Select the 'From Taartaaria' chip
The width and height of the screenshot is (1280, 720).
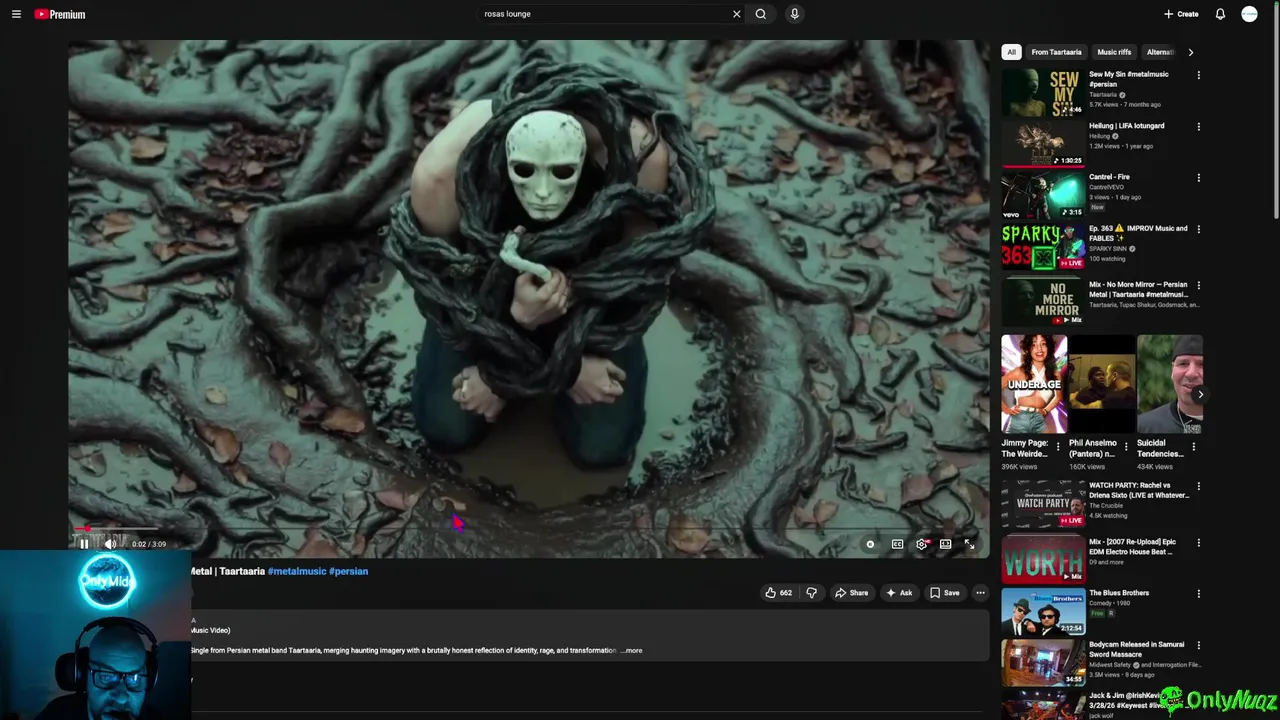[x=1056, y=52]
